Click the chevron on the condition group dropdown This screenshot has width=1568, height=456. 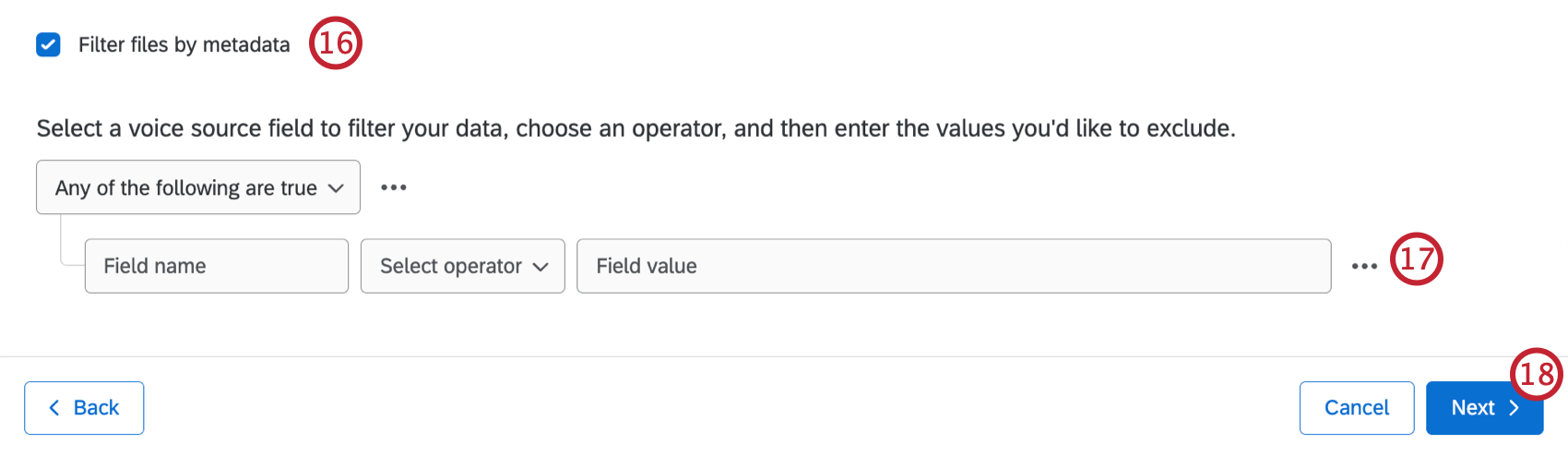click(x=336, y=188)
